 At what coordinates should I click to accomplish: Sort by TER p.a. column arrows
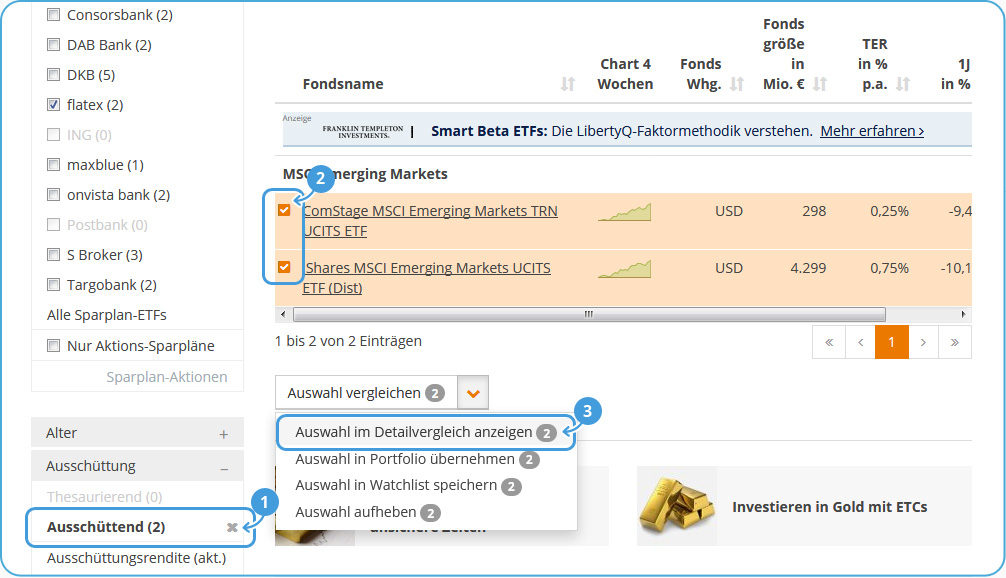pos(903,84)
